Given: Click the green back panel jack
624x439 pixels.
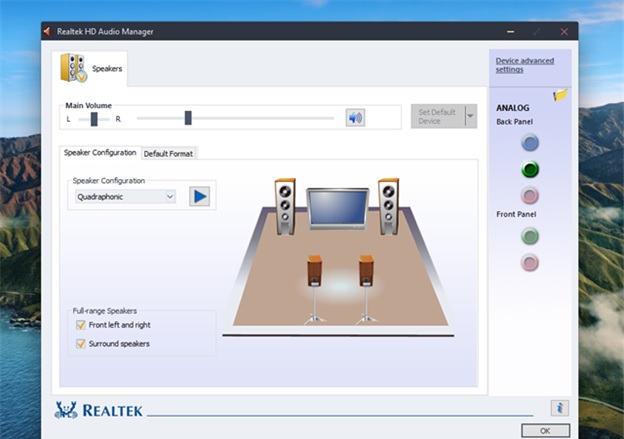Looking at the screenshot, I should point(530,169).
